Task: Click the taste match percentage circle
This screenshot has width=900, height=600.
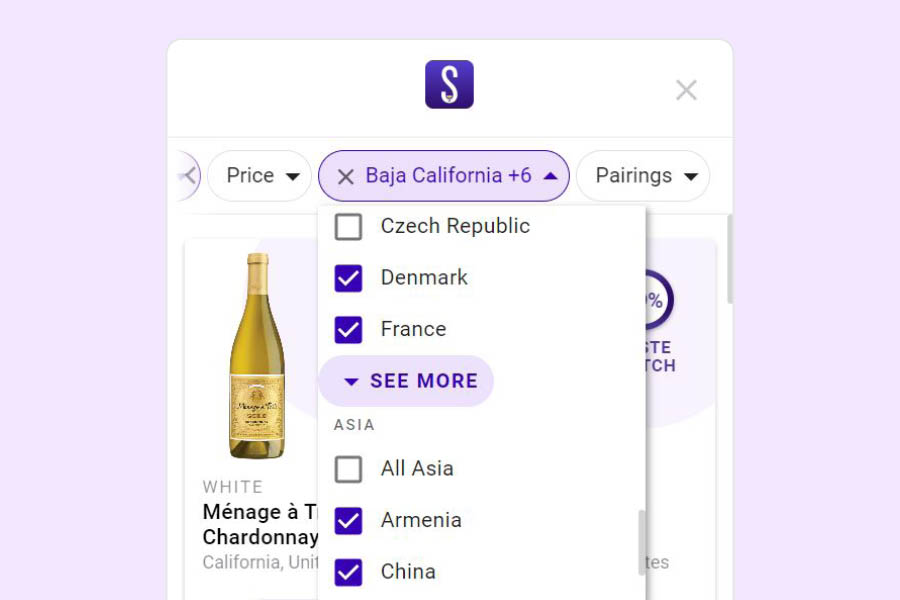Action: point(658,300)
